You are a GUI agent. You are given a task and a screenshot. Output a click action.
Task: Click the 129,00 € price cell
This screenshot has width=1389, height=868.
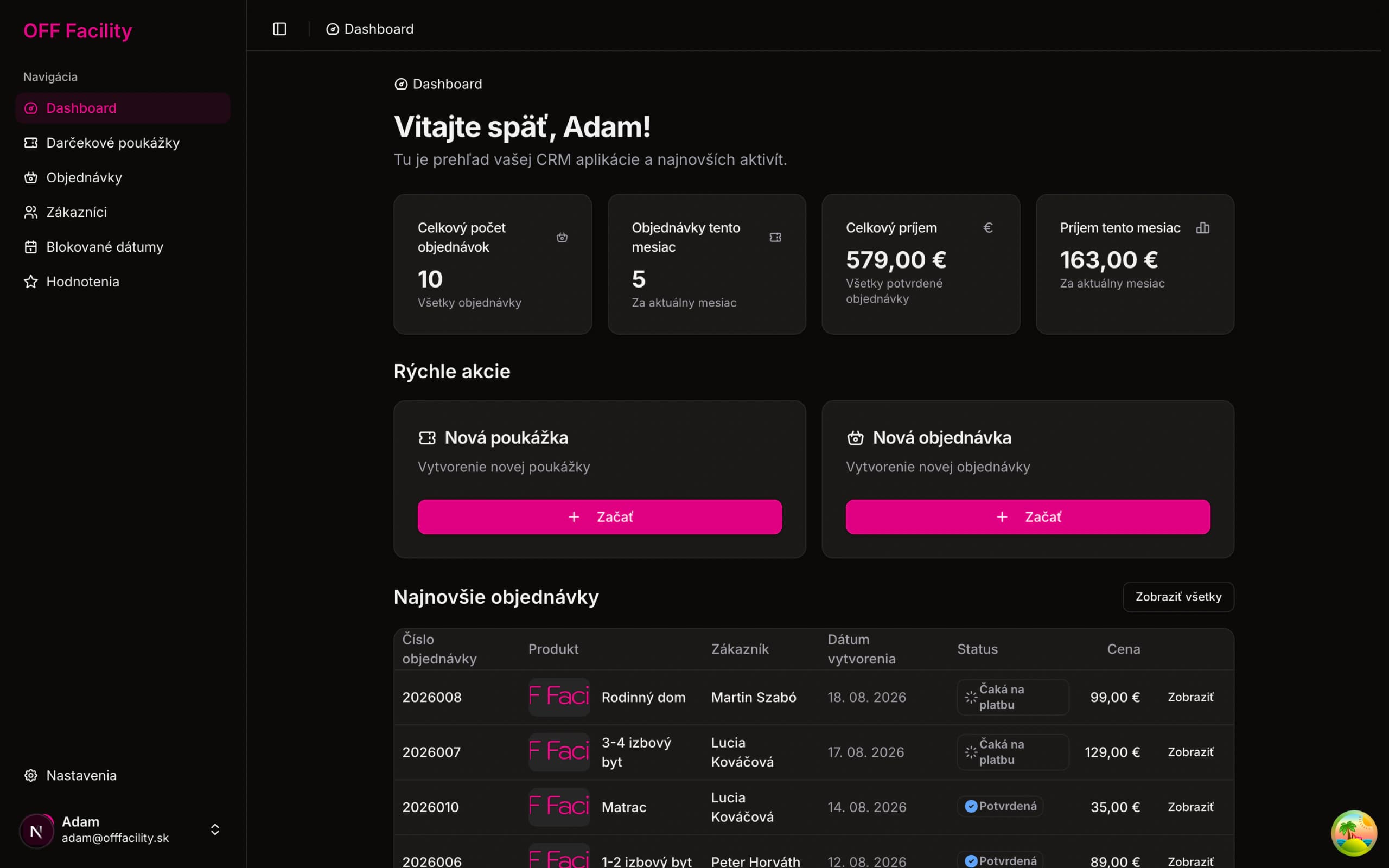(1112, 752)
